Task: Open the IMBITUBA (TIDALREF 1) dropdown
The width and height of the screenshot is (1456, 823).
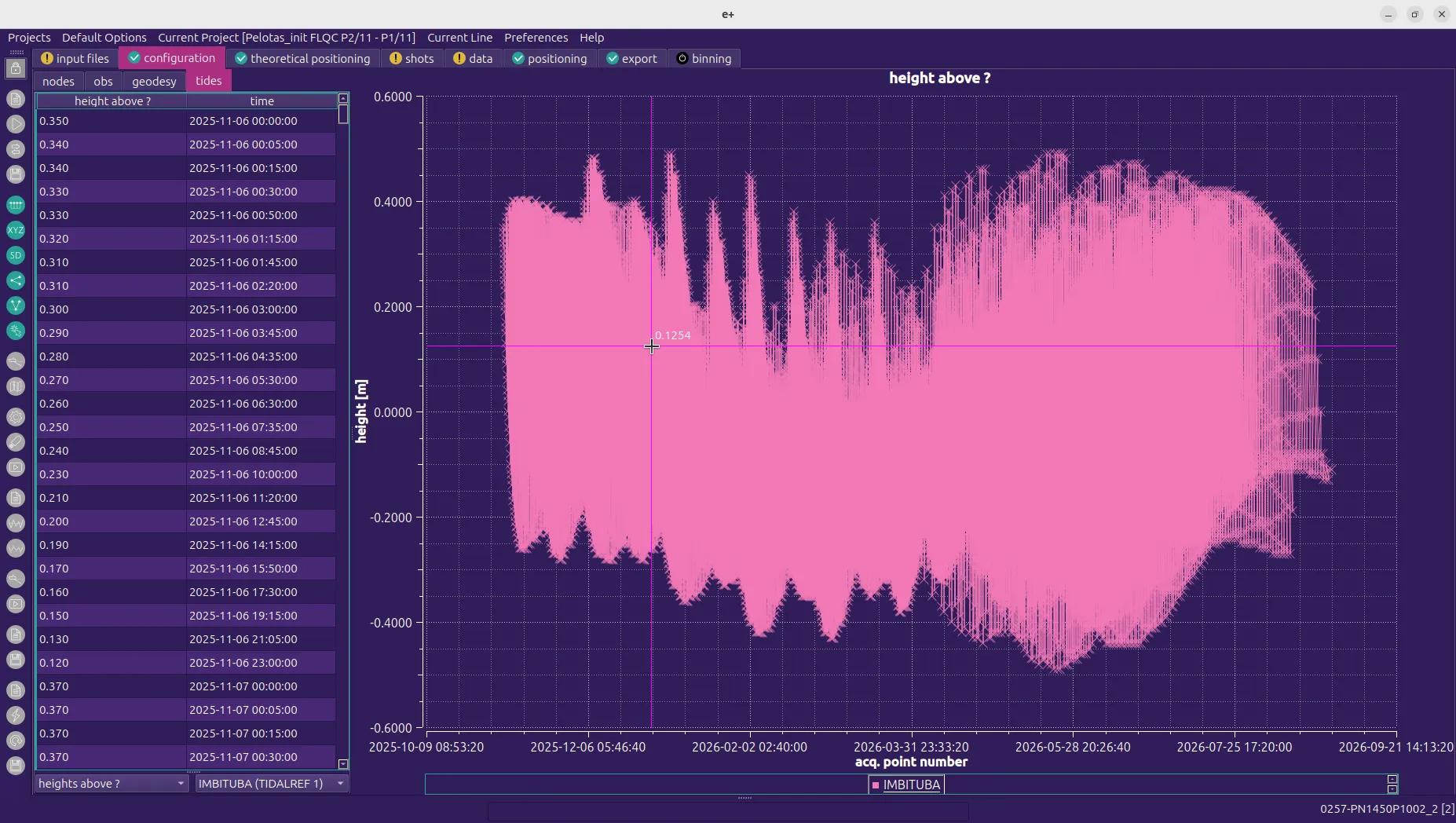Action: [271, 784]
